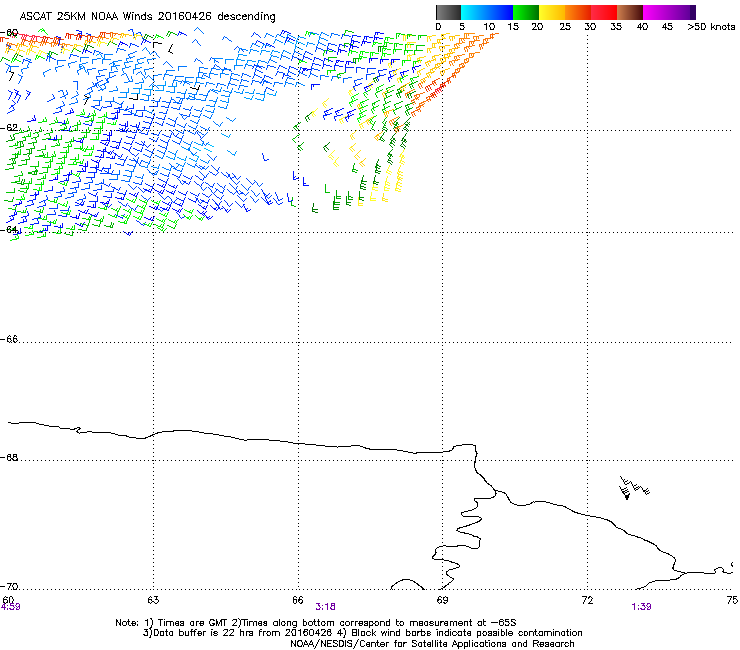
Task: Click the purple time stamp '4:59'
Action: coord(10,607)
